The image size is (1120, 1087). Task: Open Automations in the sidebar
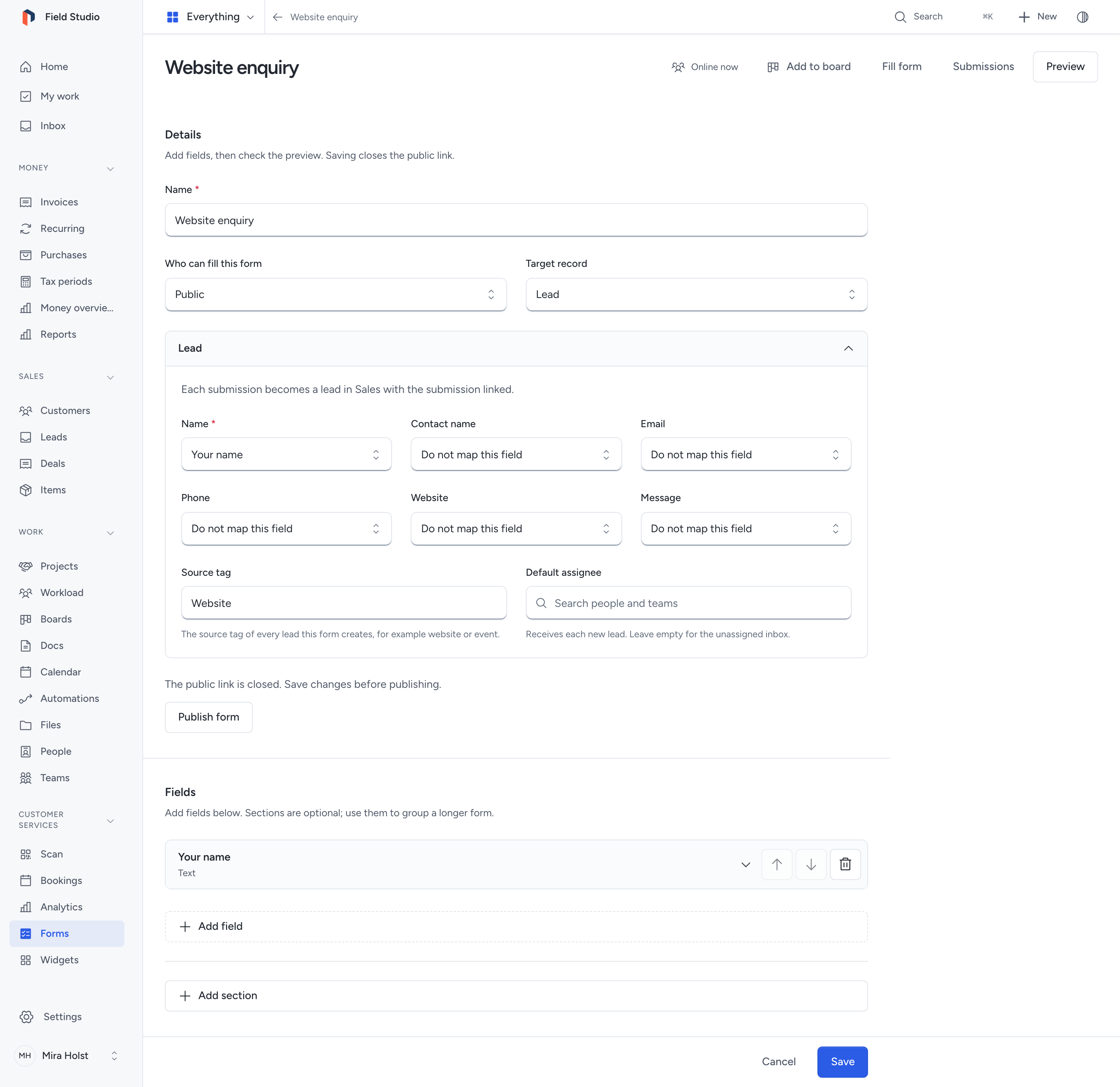point(67,698)
